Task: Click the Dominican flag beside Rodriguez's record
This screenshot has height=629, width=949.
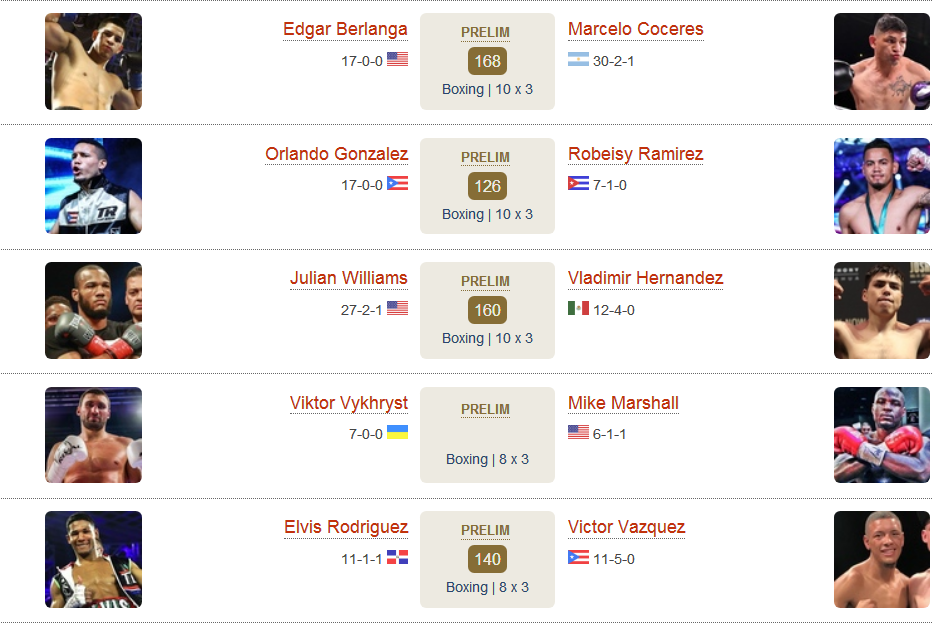Action: (398, 557)
